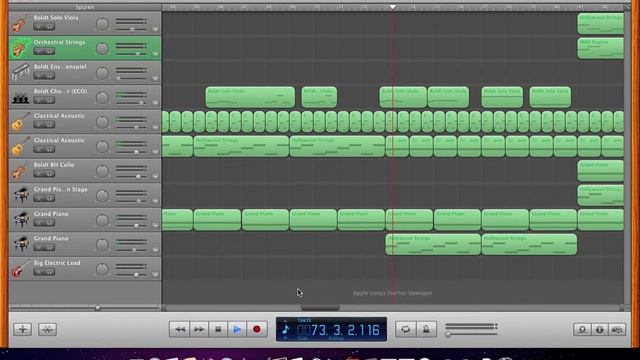The height and width of the screenshot is (360, 640).
Task: Expand automation for Grand Pia...n Stage track
Action: [155, 201]
